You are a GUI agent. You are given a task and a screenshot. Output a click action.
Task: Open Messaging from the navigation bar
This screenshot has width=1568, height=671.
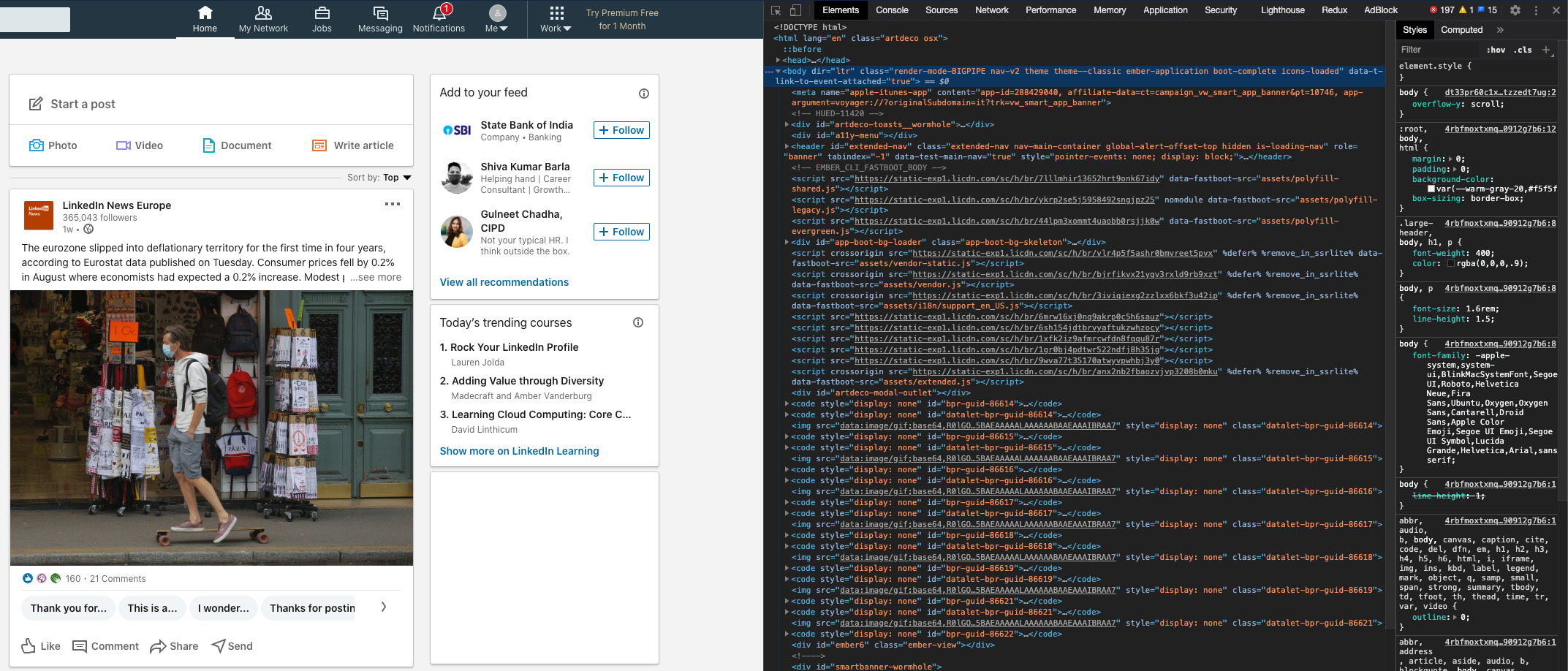point(379,13)
